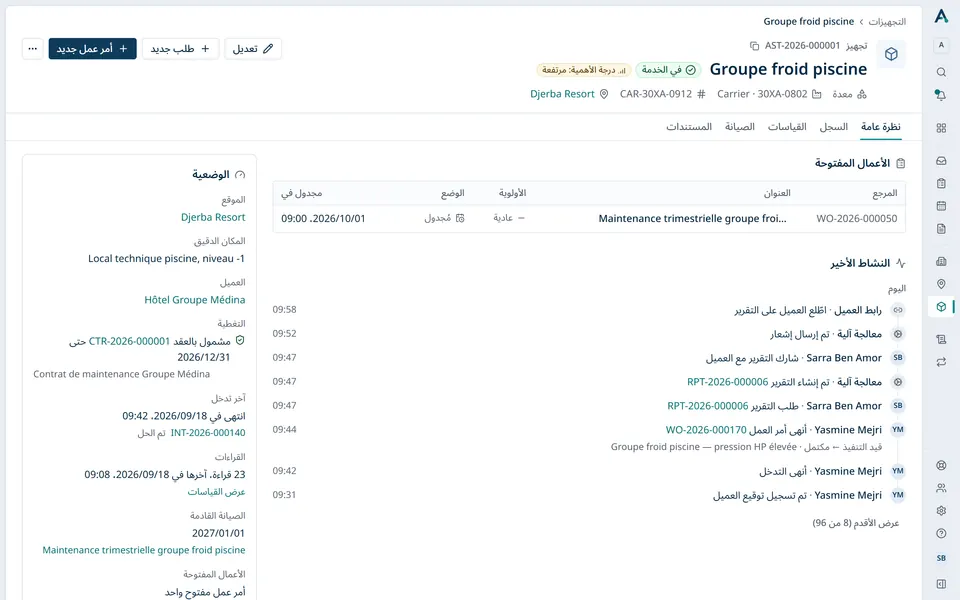Viewport: 960px width, 600px height.
Task: Open the search icon in the sidebar
Action: click(941, 72)
